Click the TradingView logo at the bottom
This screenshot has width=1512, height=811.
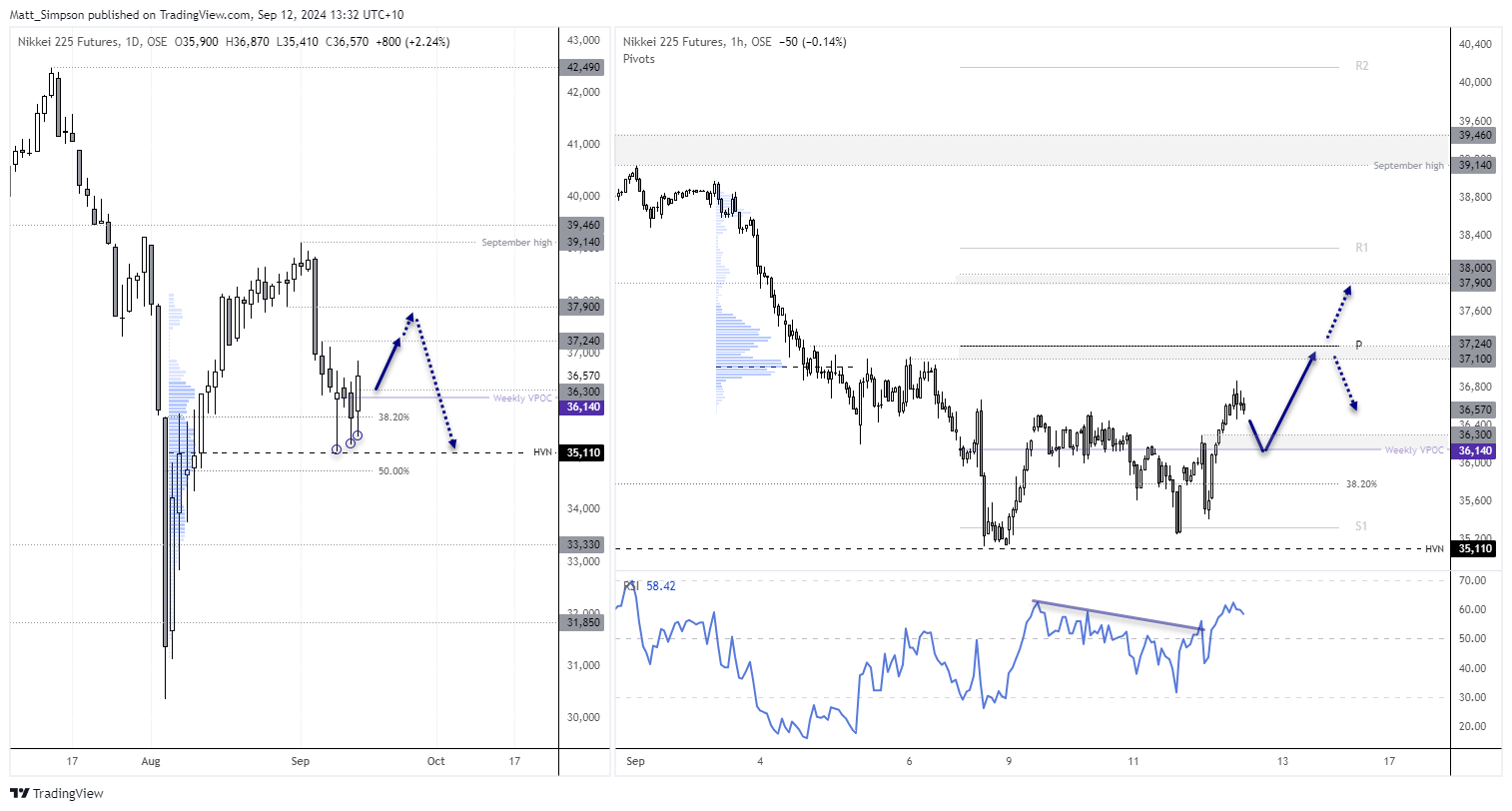[57, 793]
